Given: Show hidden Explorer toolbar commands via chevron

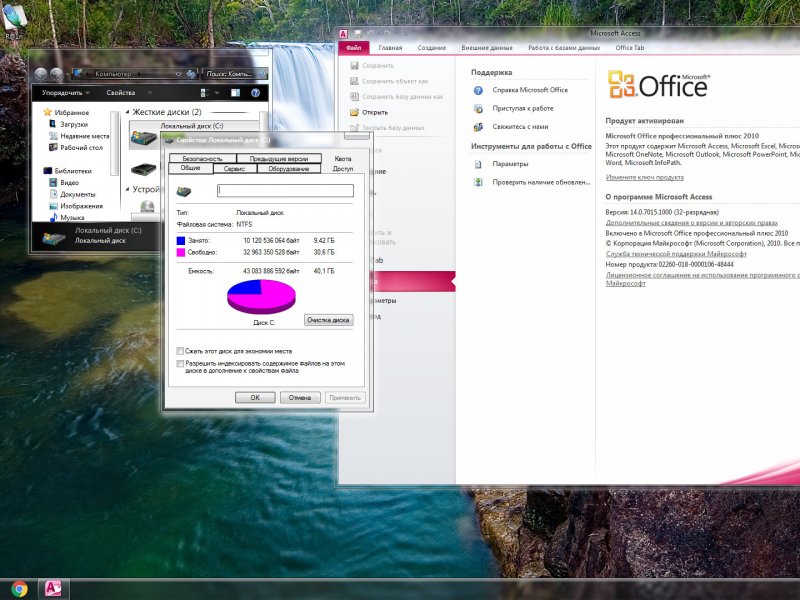Looking at the screenshot, I should click(149, 93).
